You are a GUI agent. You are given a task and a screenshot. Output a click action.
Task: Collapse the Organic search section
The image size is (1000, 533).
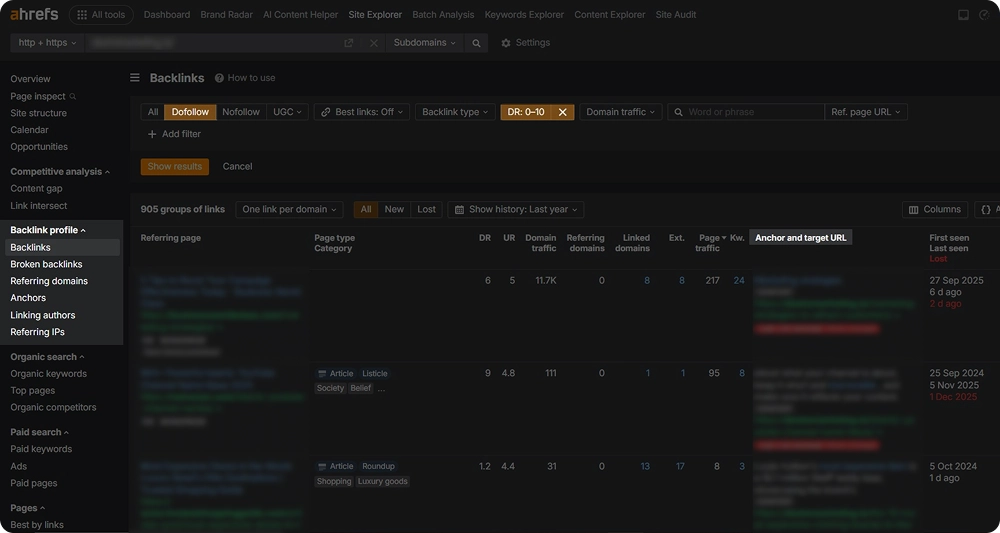click(47, 357)
